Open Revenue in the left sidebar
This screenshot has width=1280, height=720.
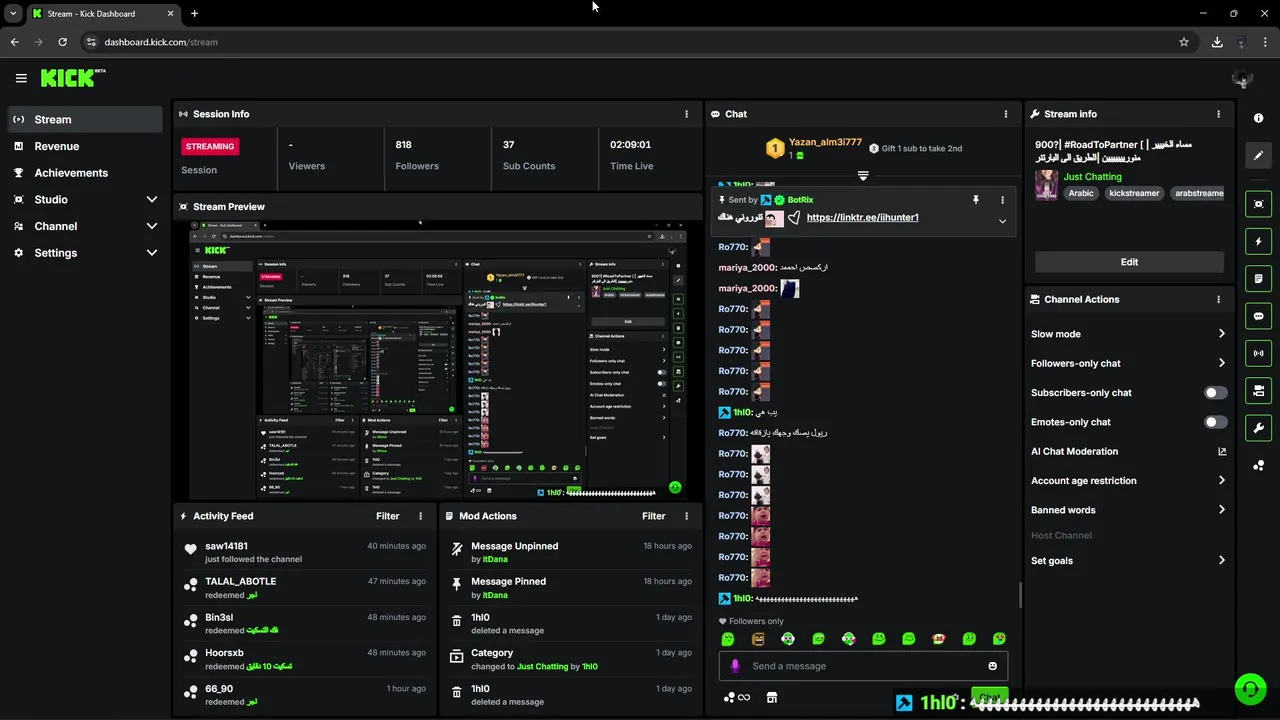85,146
